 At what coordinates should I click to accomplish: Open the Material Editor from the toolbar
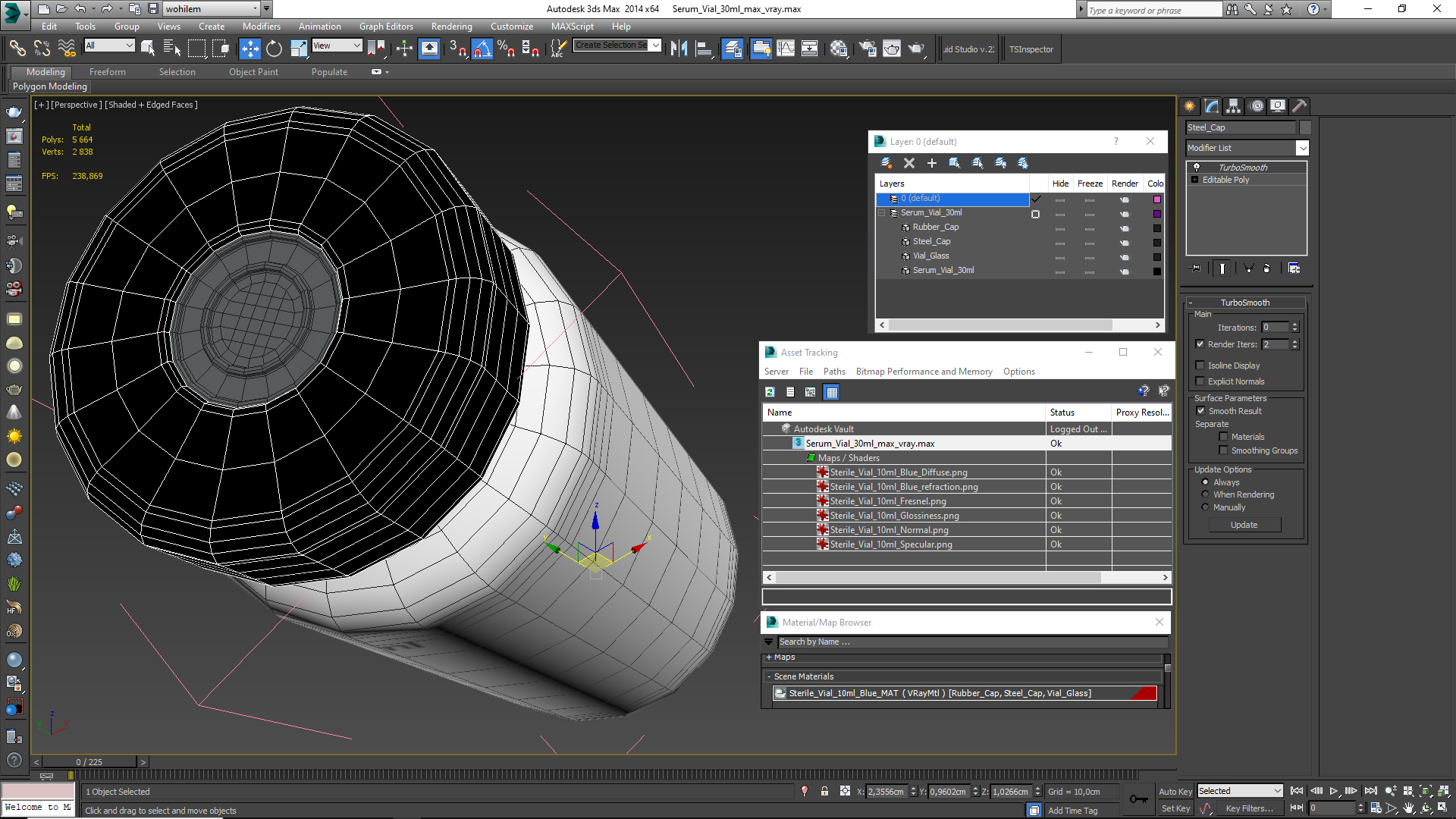pyautogui.click(x=839, y=49)
